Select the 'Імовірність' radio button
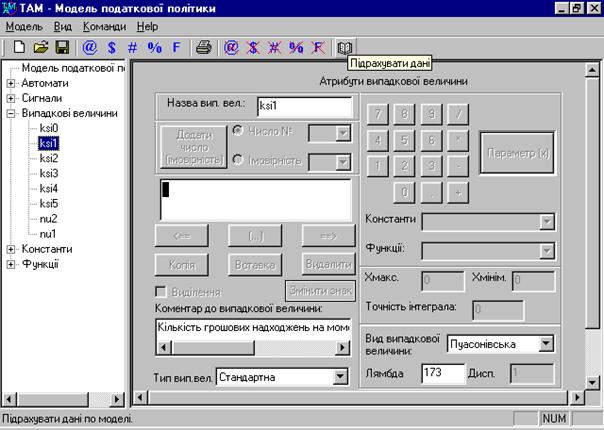Image resolution: width=604 pixels, height=430 pixels. click(x=239, y=159)
